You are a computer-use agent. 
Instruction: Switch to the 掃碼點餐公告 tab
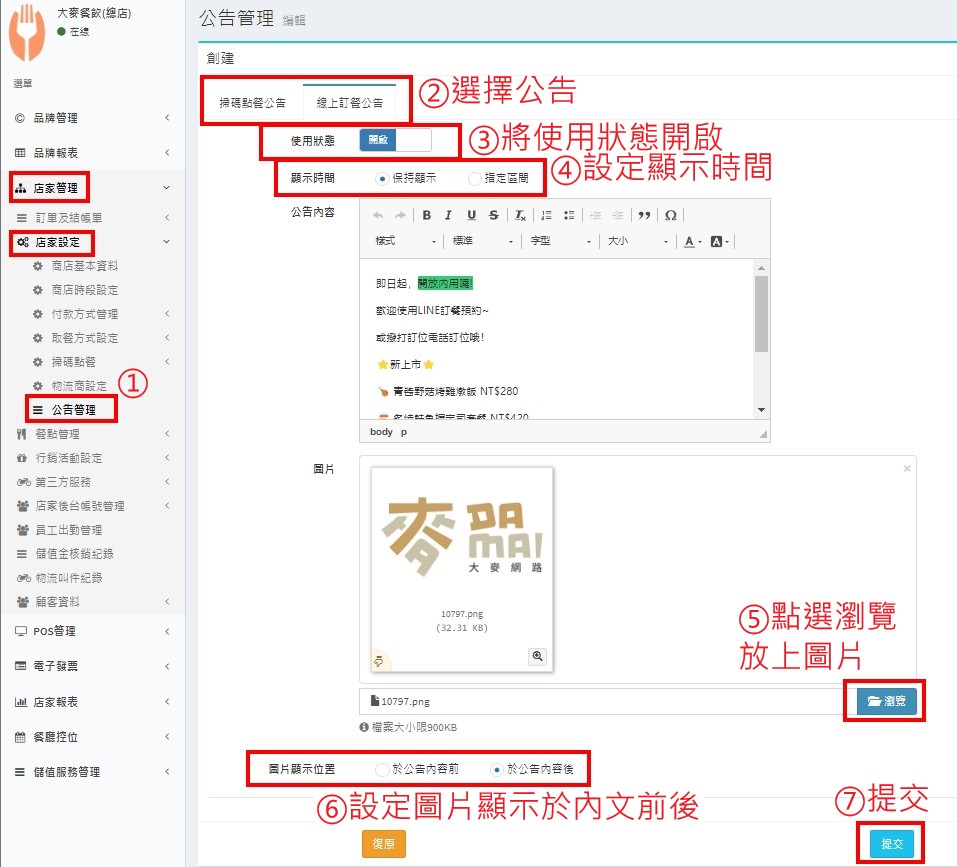(253, 102)
